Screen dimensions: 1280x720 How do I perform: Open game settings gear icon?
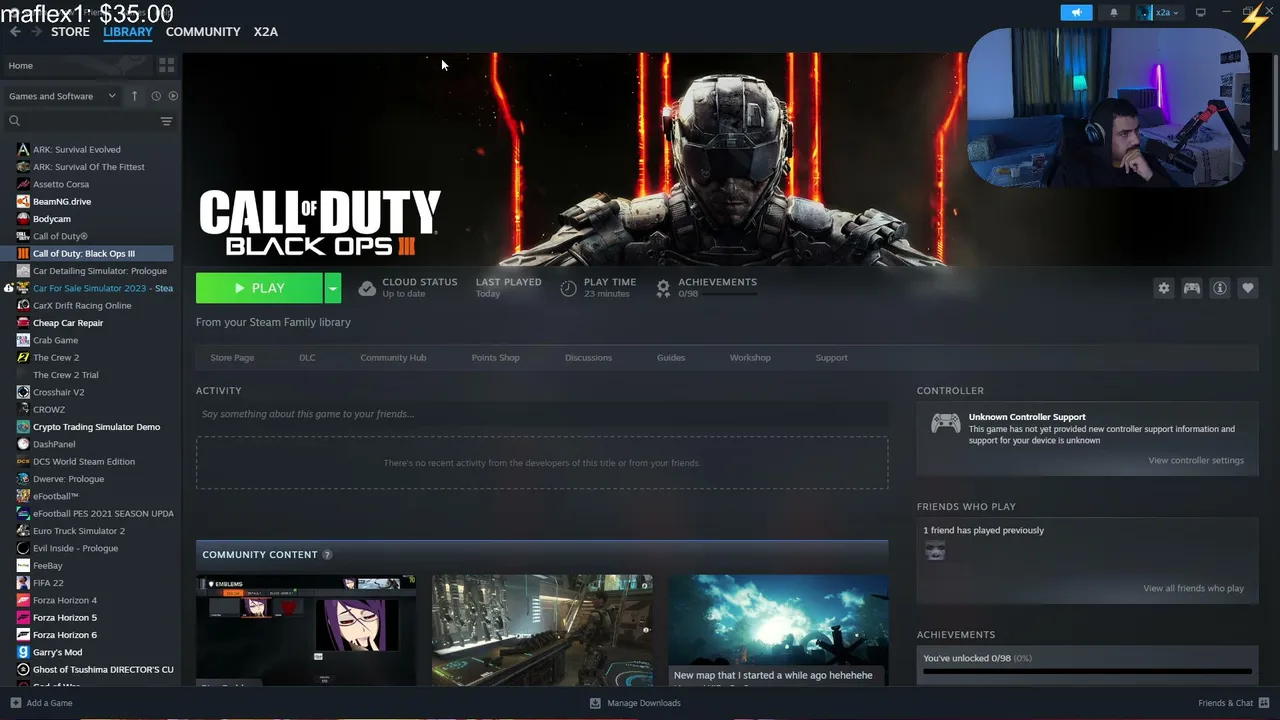[1164, 288]
